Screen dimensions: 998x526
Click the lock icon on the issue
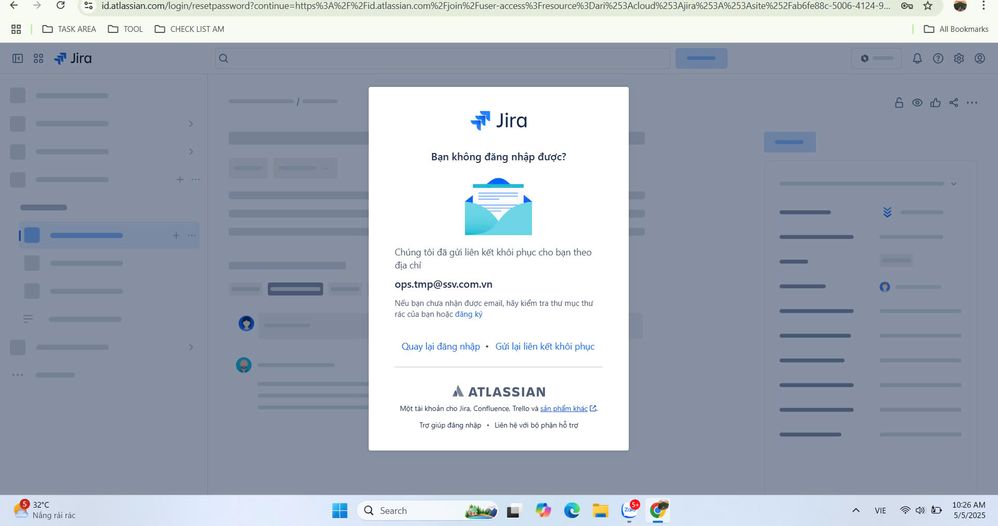(x=899, y=103)
